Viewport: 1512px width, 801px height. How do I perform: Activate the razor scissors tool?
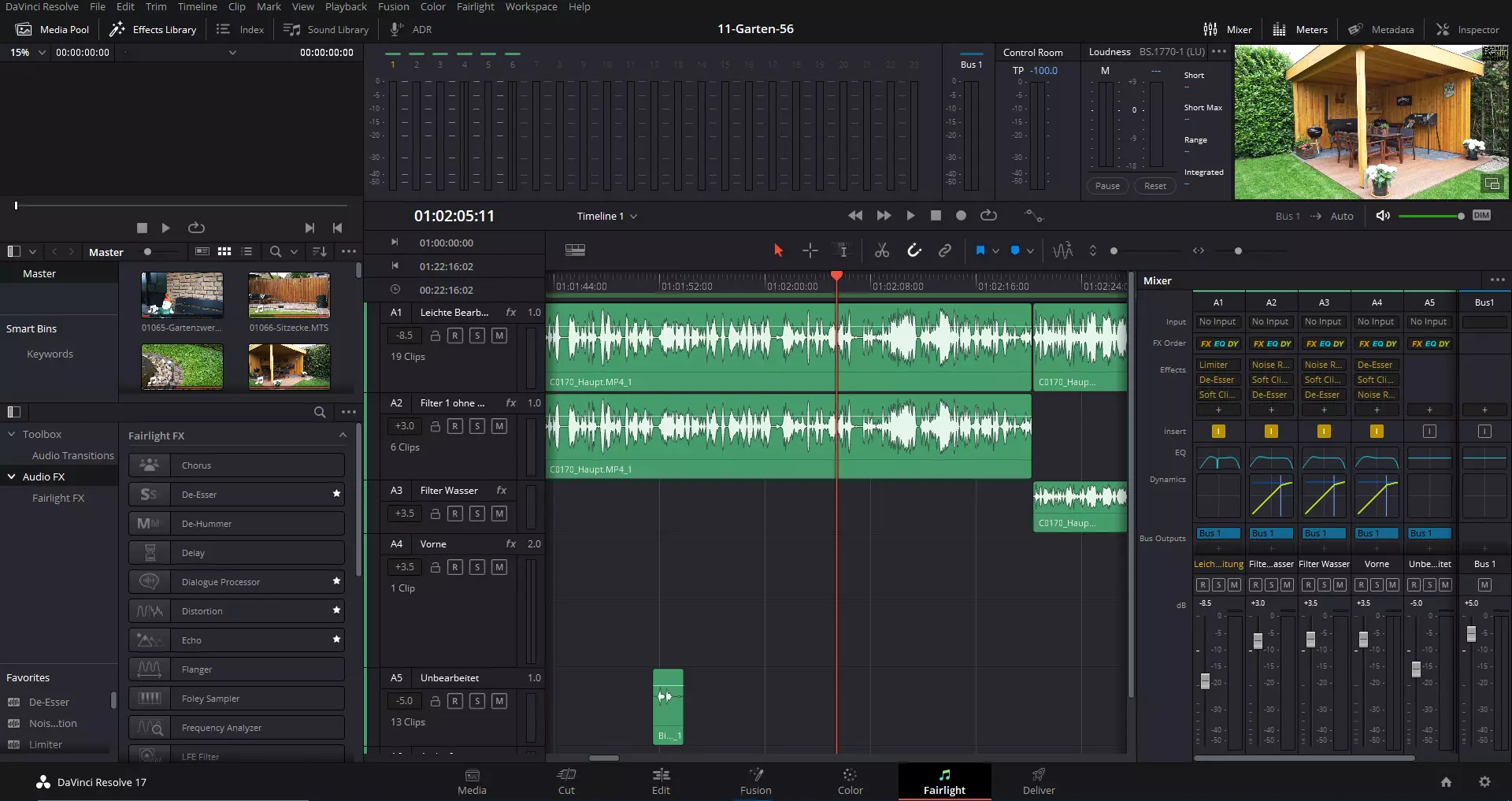coord(882,250)
